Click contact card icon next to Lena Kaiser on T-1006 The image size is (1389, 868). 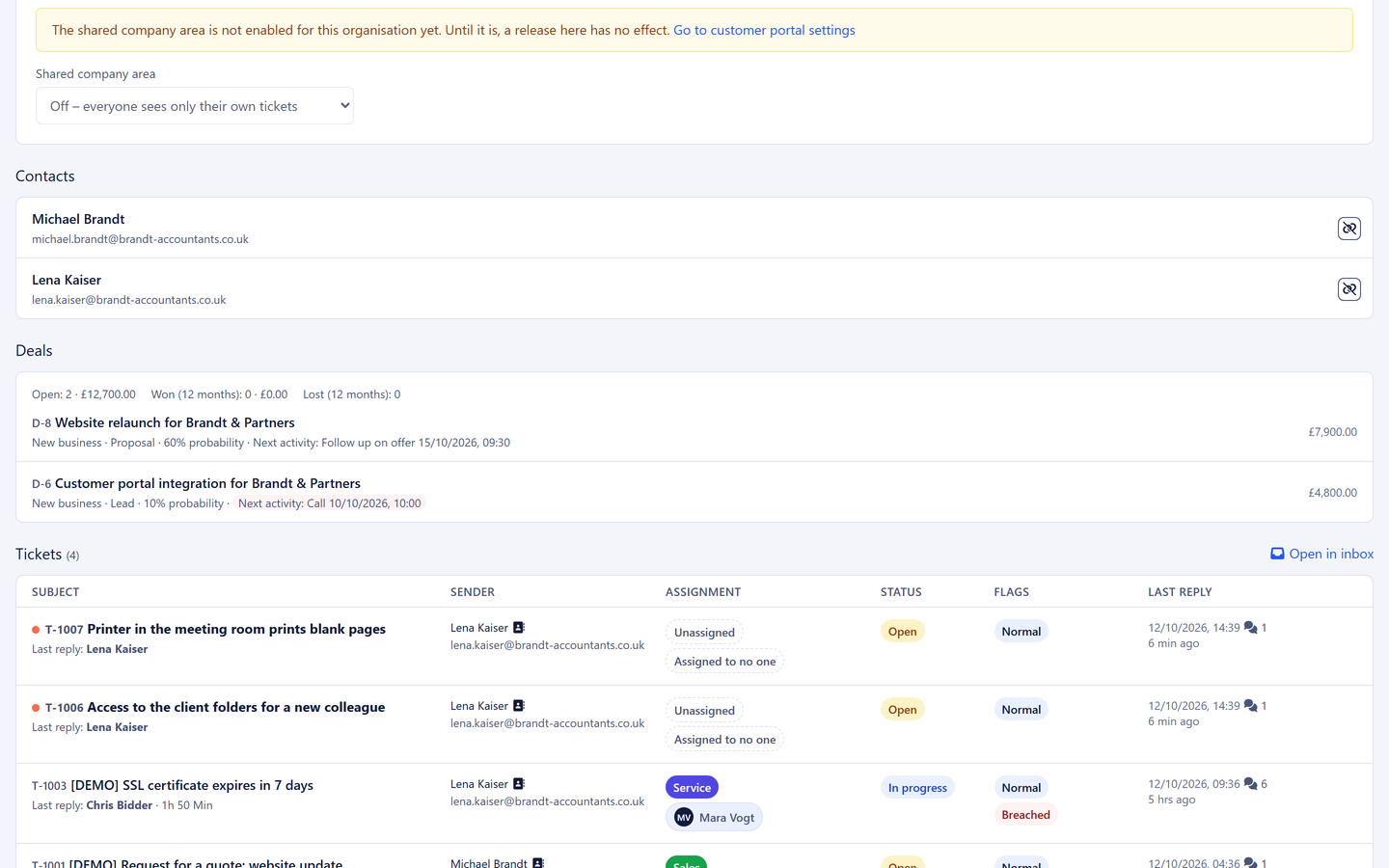tap(518, 705)
